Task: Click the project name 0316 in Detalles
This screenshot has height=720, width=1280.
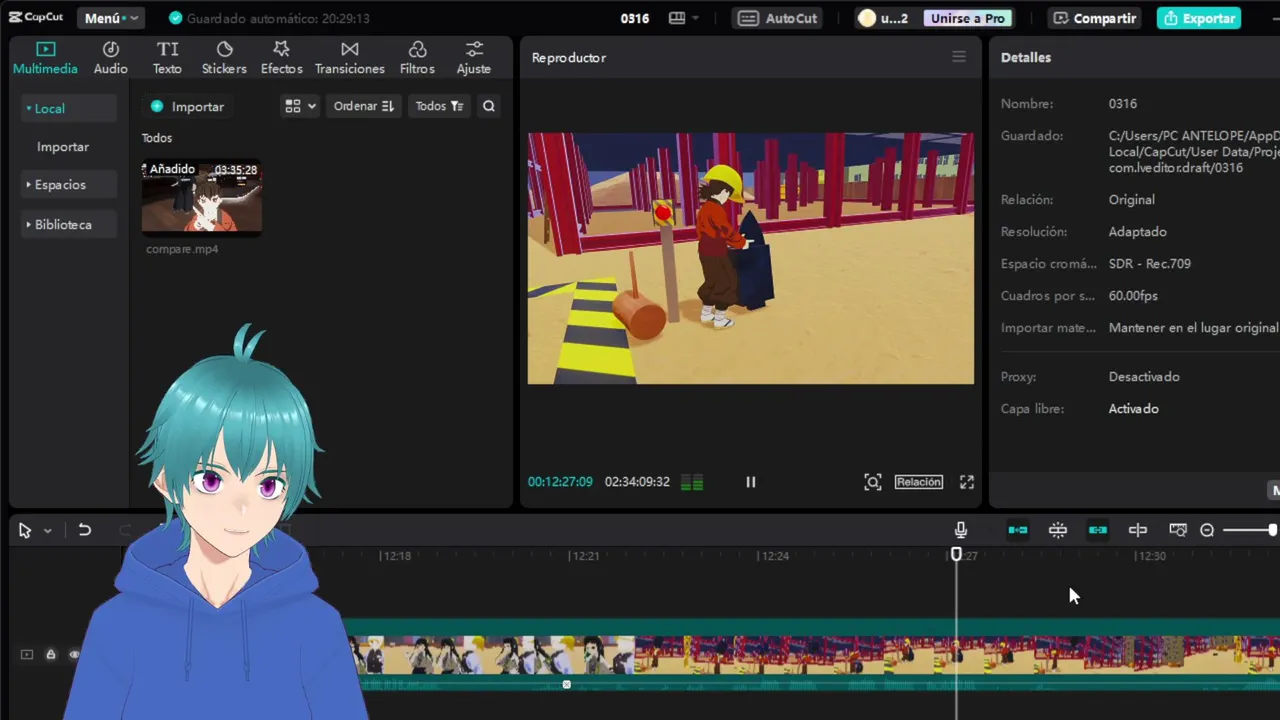Action: pos(1122,103)
